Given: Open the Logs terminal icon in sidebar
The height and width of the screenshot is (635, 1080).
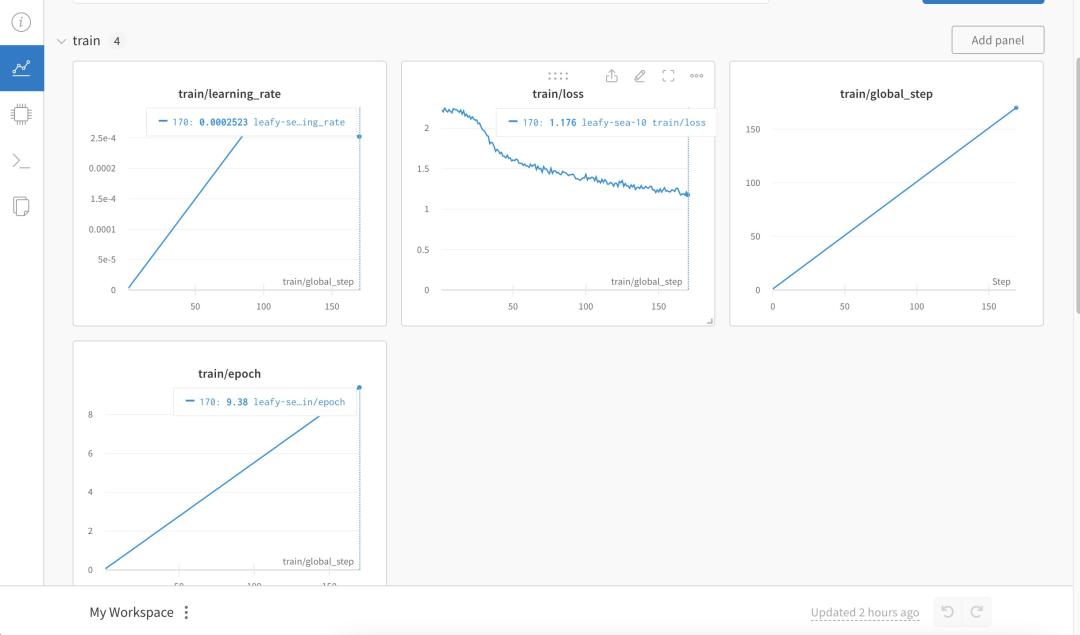Looking at the screenshot, I should pyautogui.click(x=21, y=160).
